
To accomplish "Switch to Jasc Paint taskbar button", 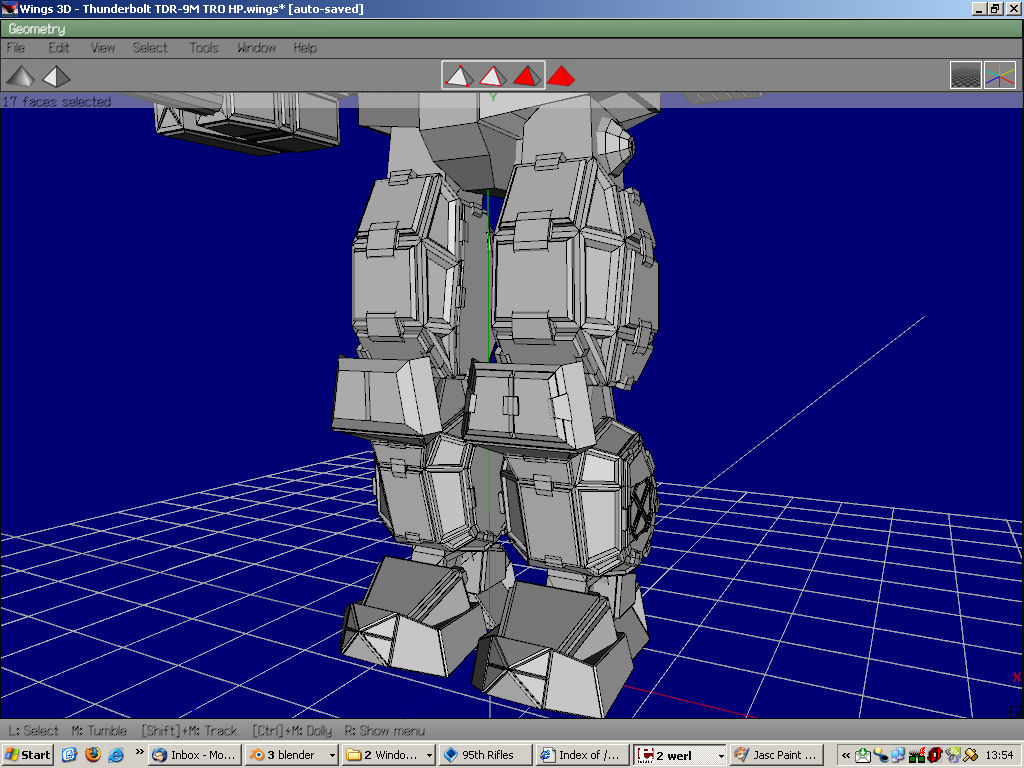I will [776, 755].
